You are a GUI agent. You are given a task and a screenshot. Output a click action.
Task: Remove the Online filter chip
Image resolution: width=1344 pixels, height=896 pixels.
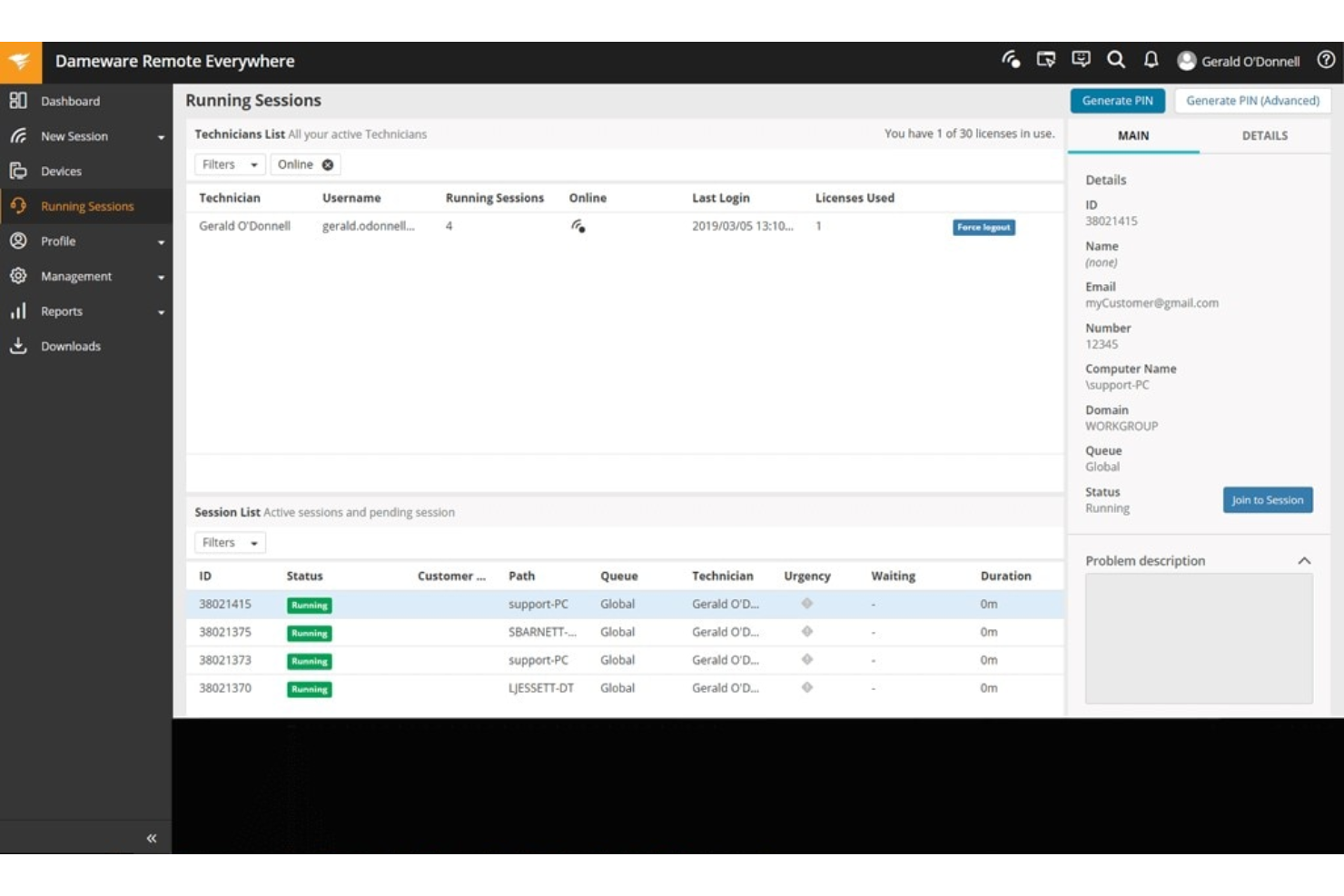[328, 164]
